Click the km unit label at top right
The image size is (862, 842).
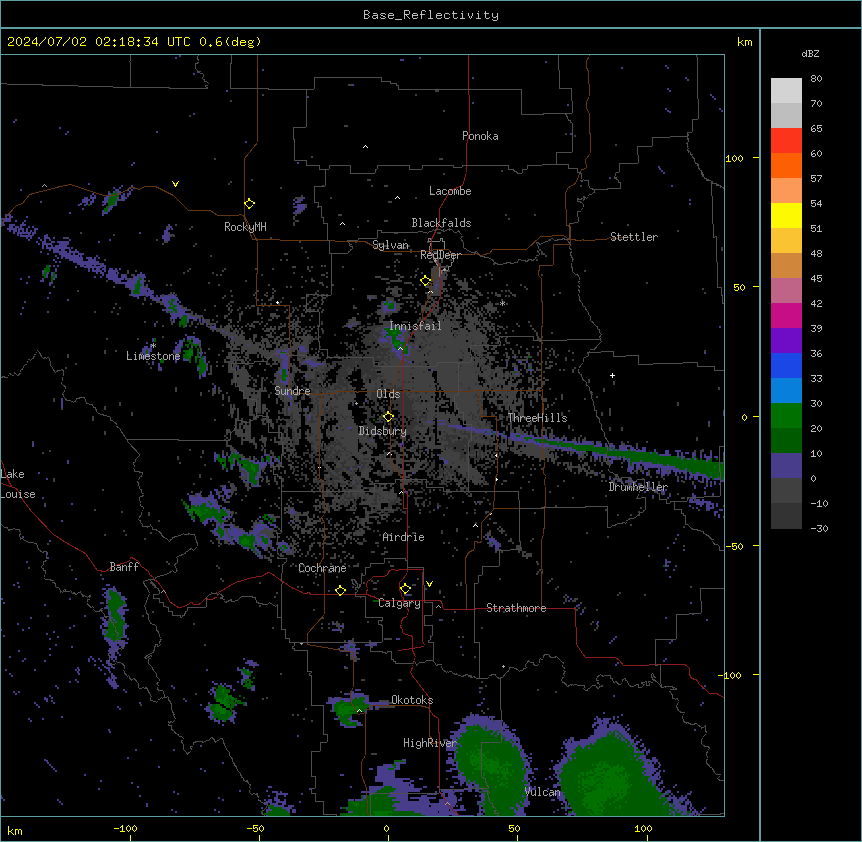click(744, 42)
